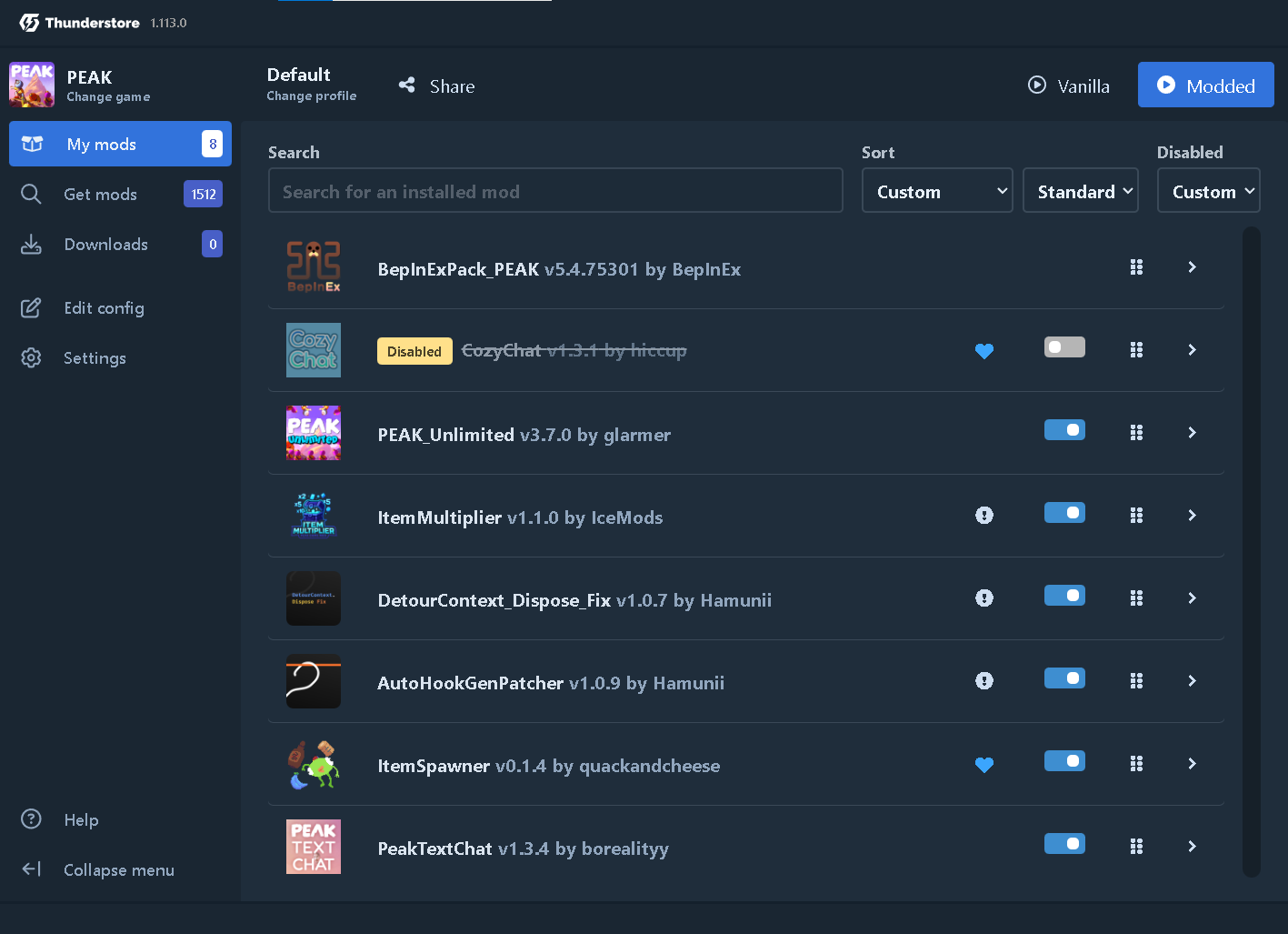Screen dimensions: 1288x934
Task: Click the drag handle for ItemSpawner
Action: 1136,764
